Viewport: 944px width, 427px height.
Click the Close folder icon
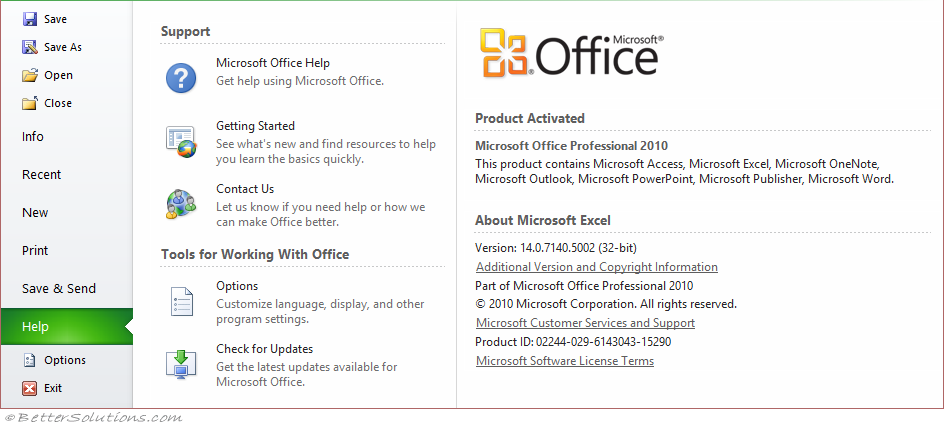[x=30, y=103]
